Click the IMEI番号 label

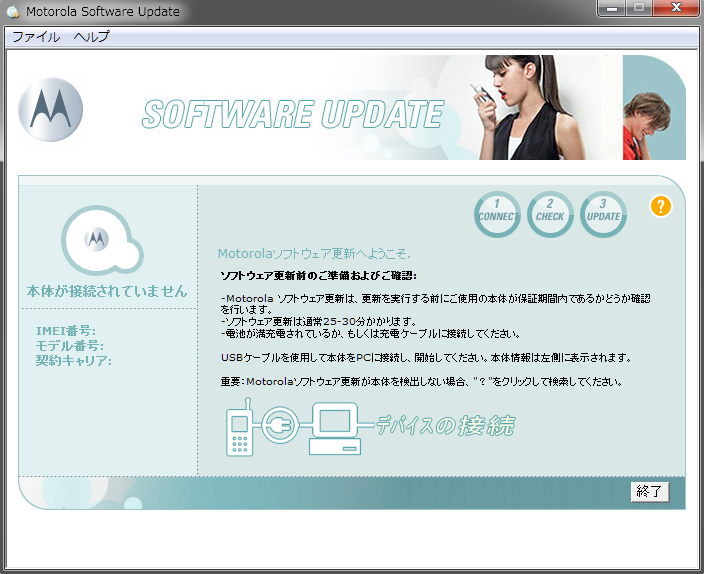[x=66, y=331]
